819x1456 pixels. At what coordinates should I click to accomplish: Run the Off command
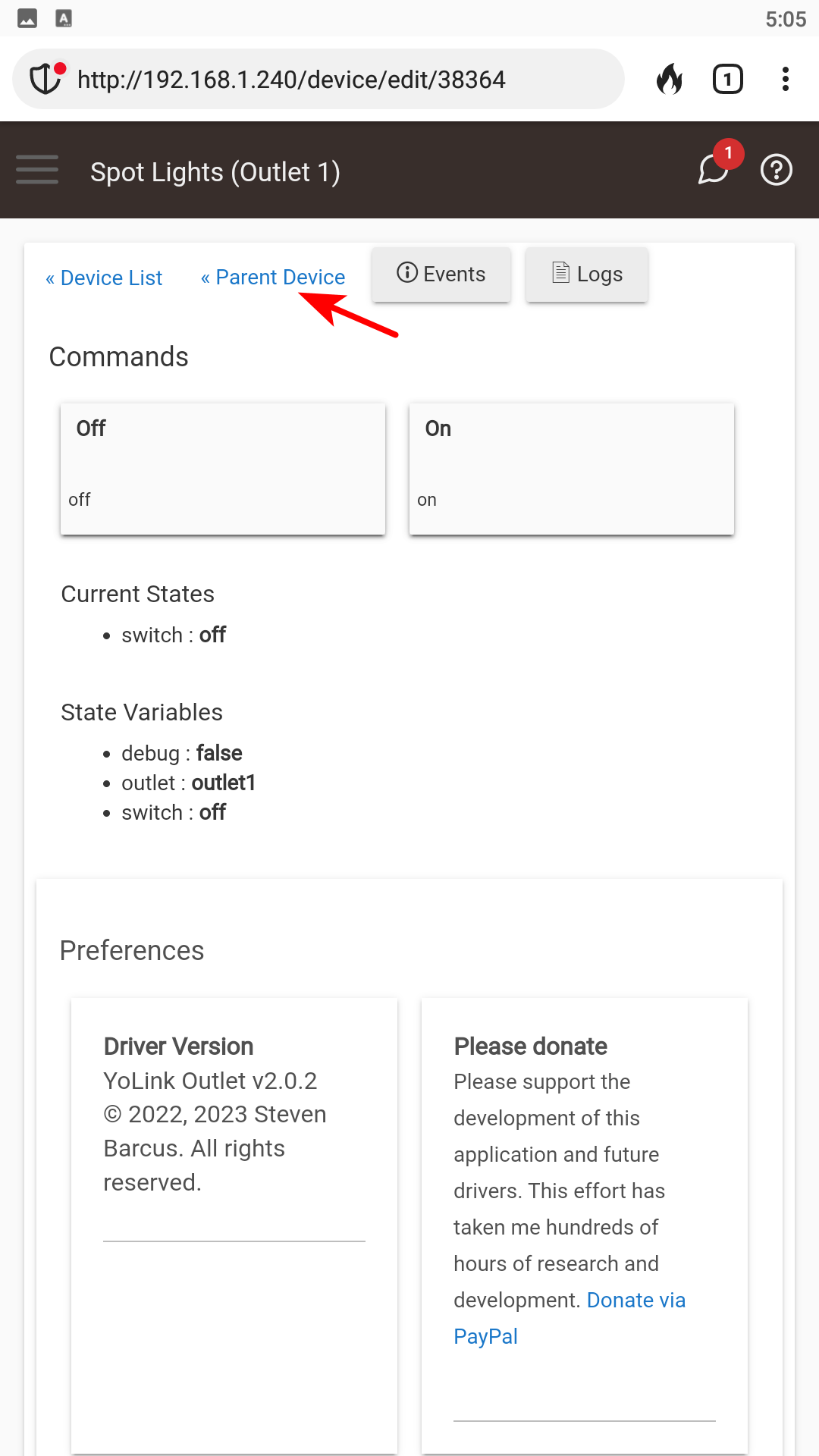tap(223, 469)
